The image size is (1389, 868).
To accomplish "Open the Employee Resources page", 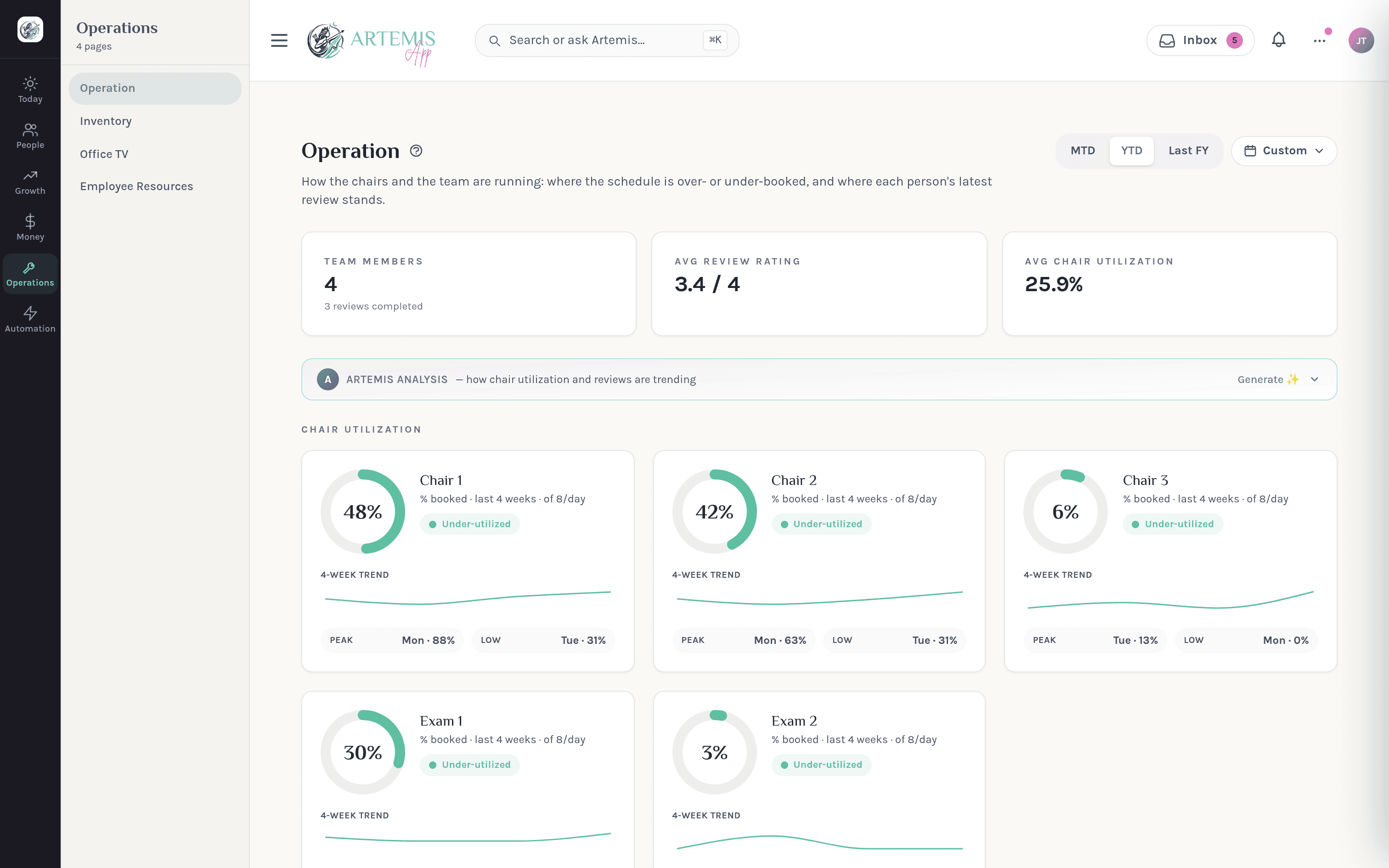I will [155, 186].
